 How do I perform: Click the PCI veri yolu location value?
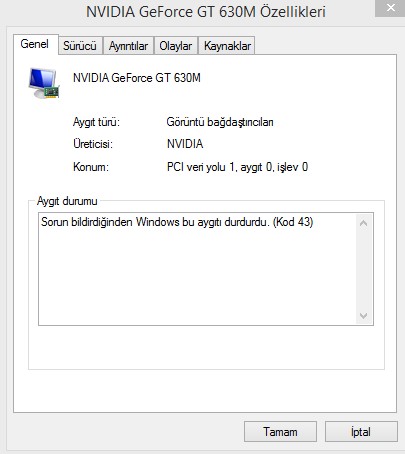[237, 167]
